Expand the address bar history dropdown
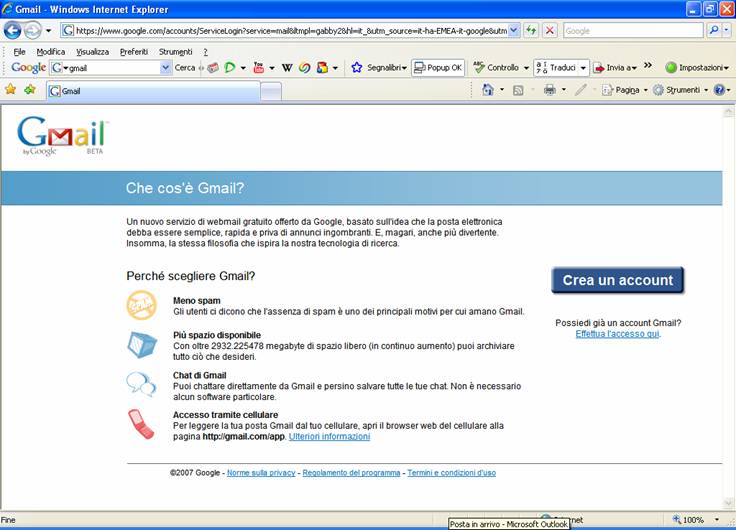The image size is (736, 530). (x=514, y=31)
